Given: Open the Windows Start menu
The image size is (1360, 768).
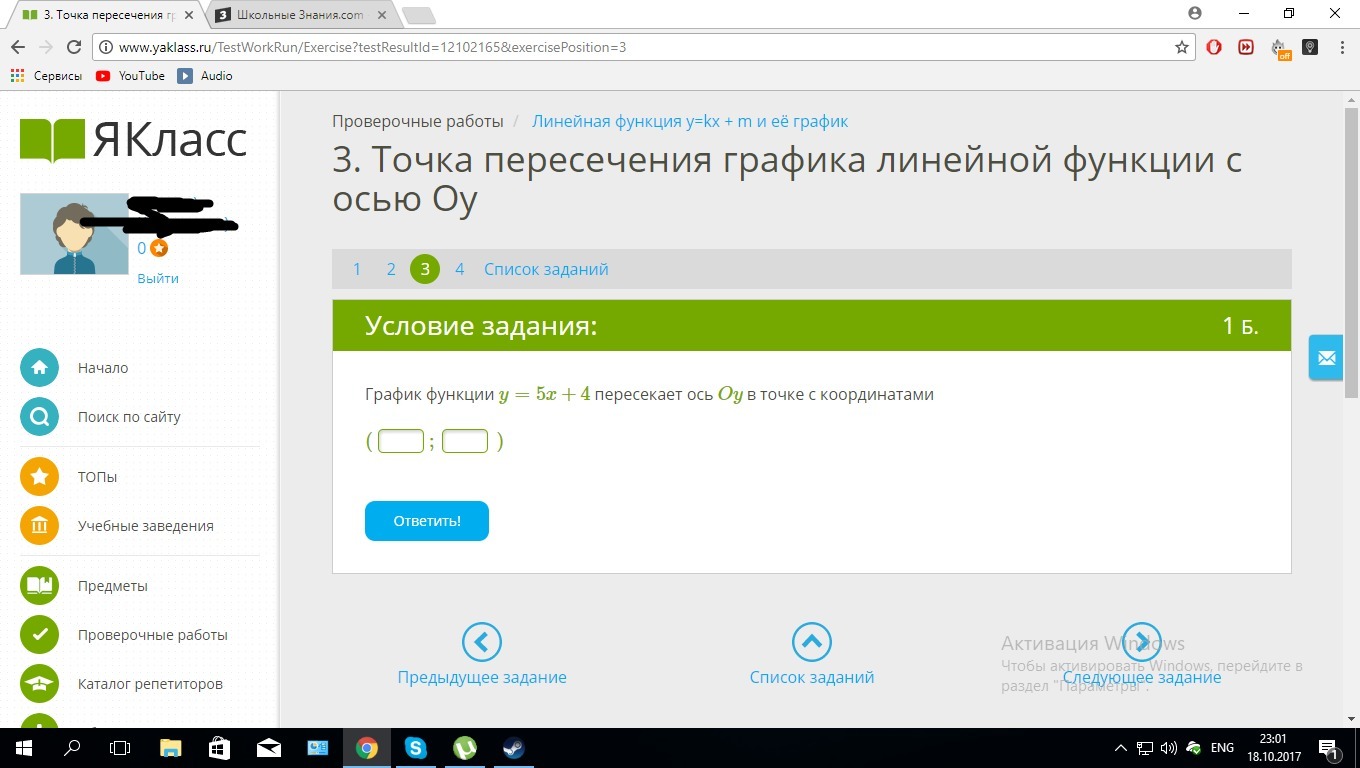Looking at the screenshot, I should coord(24,748).
